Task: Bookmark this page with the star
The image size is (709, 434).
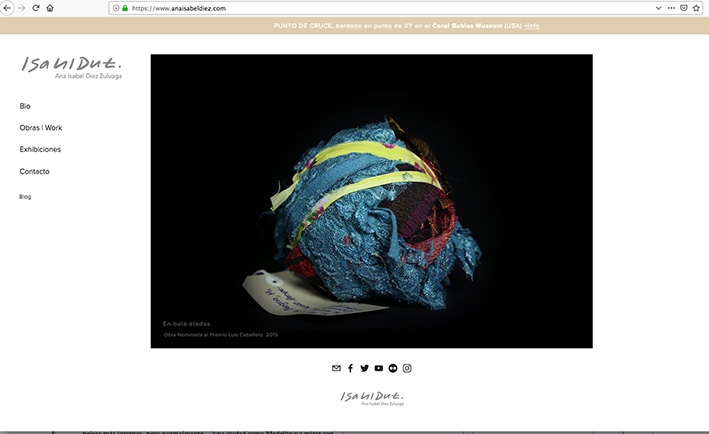Action: [696, 8]
